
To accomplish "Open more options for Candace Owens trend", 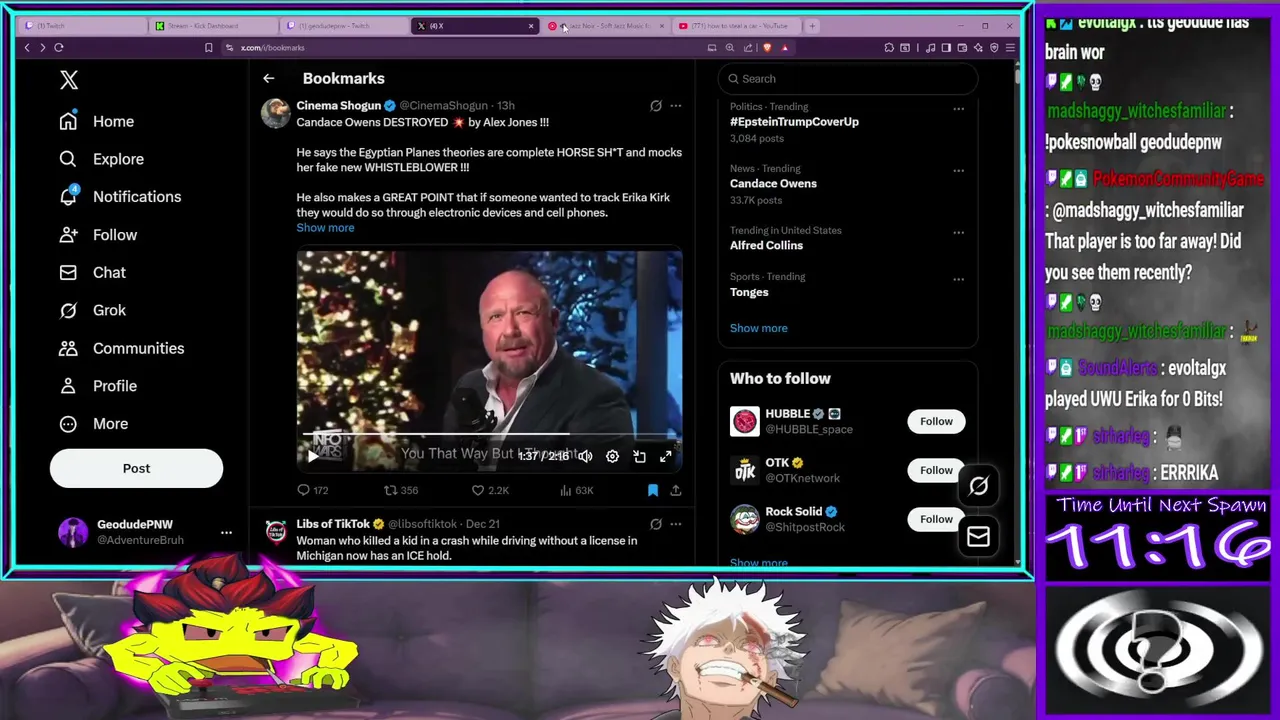I will click(x=958, y=171).
